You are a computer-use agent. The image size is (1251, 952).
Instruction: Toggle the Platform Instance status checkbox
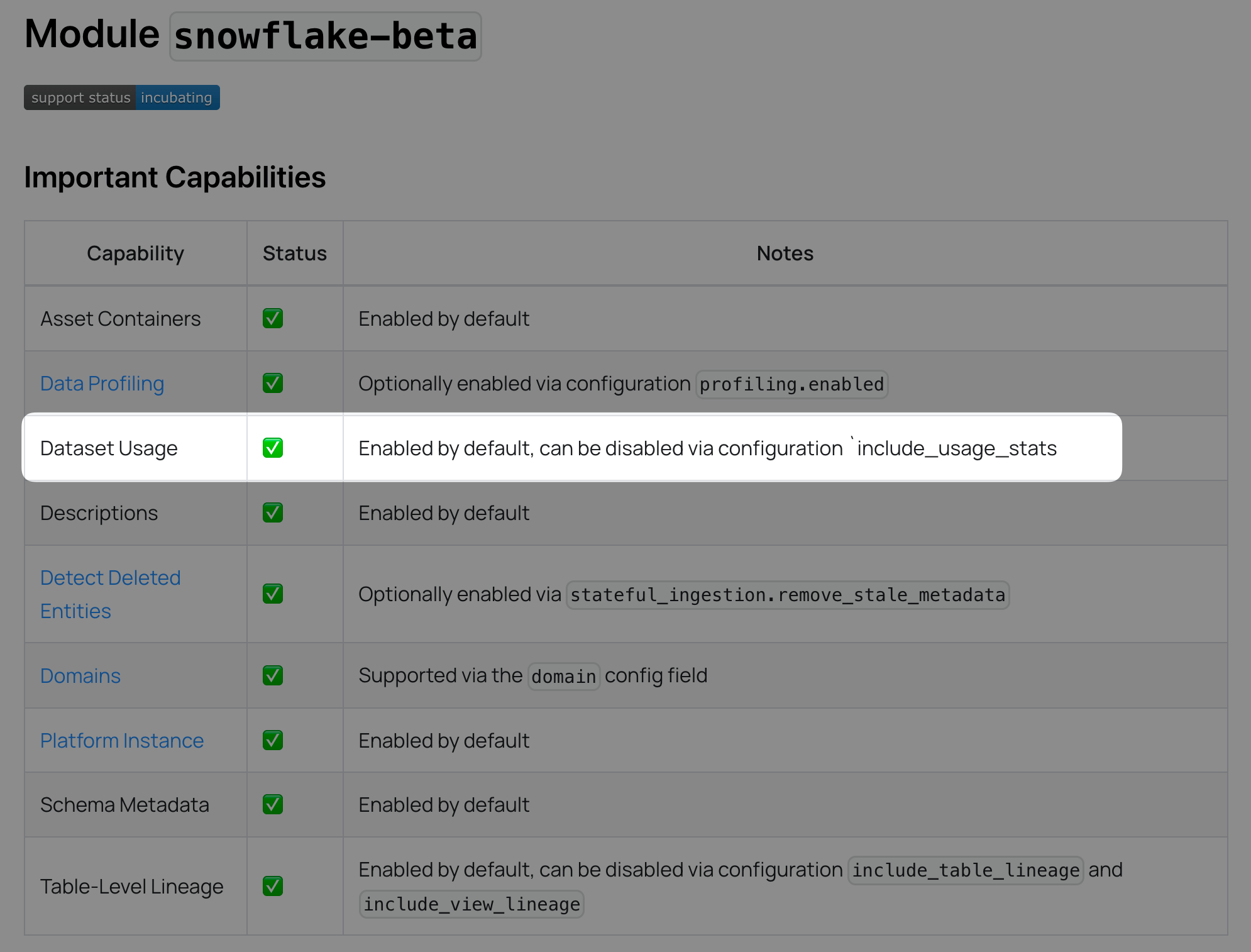[x=272, y=740]
